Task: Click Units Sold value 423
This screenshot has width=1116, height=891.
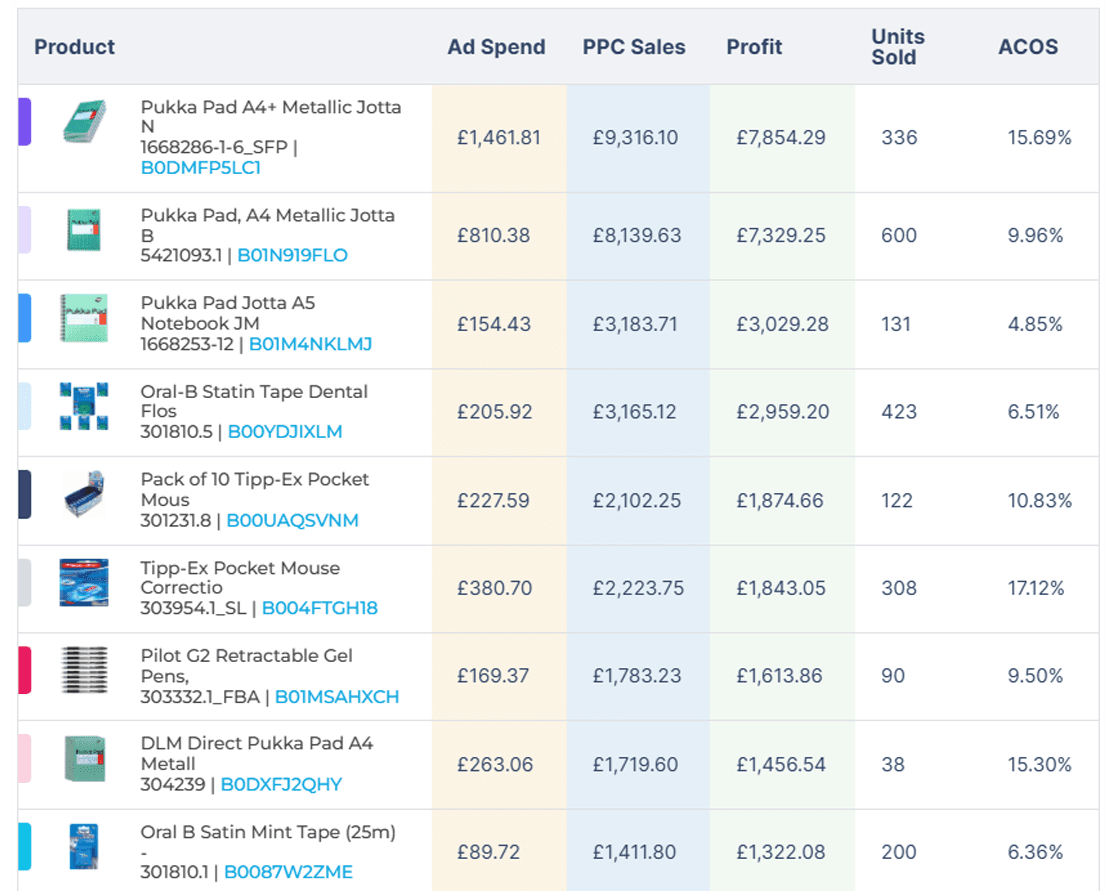Action: (x=899, y=412)
